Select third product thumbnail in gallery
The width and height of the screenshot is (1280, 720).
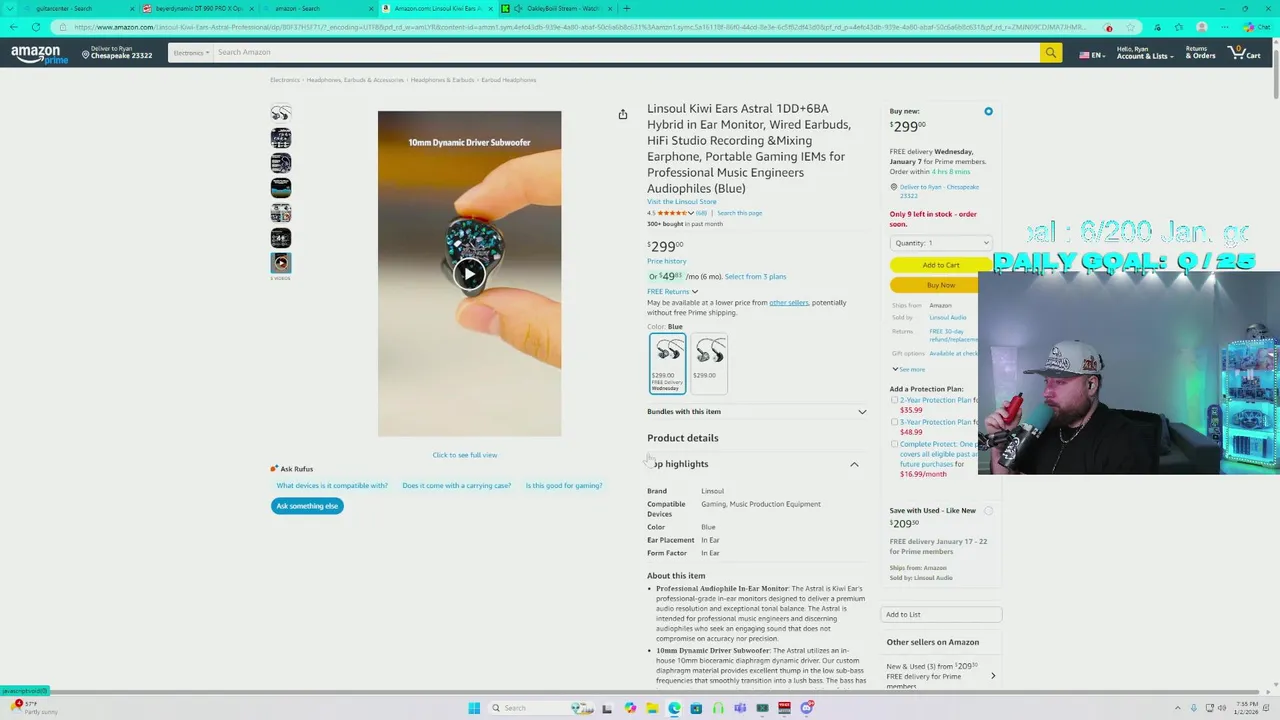click(281, 163)
